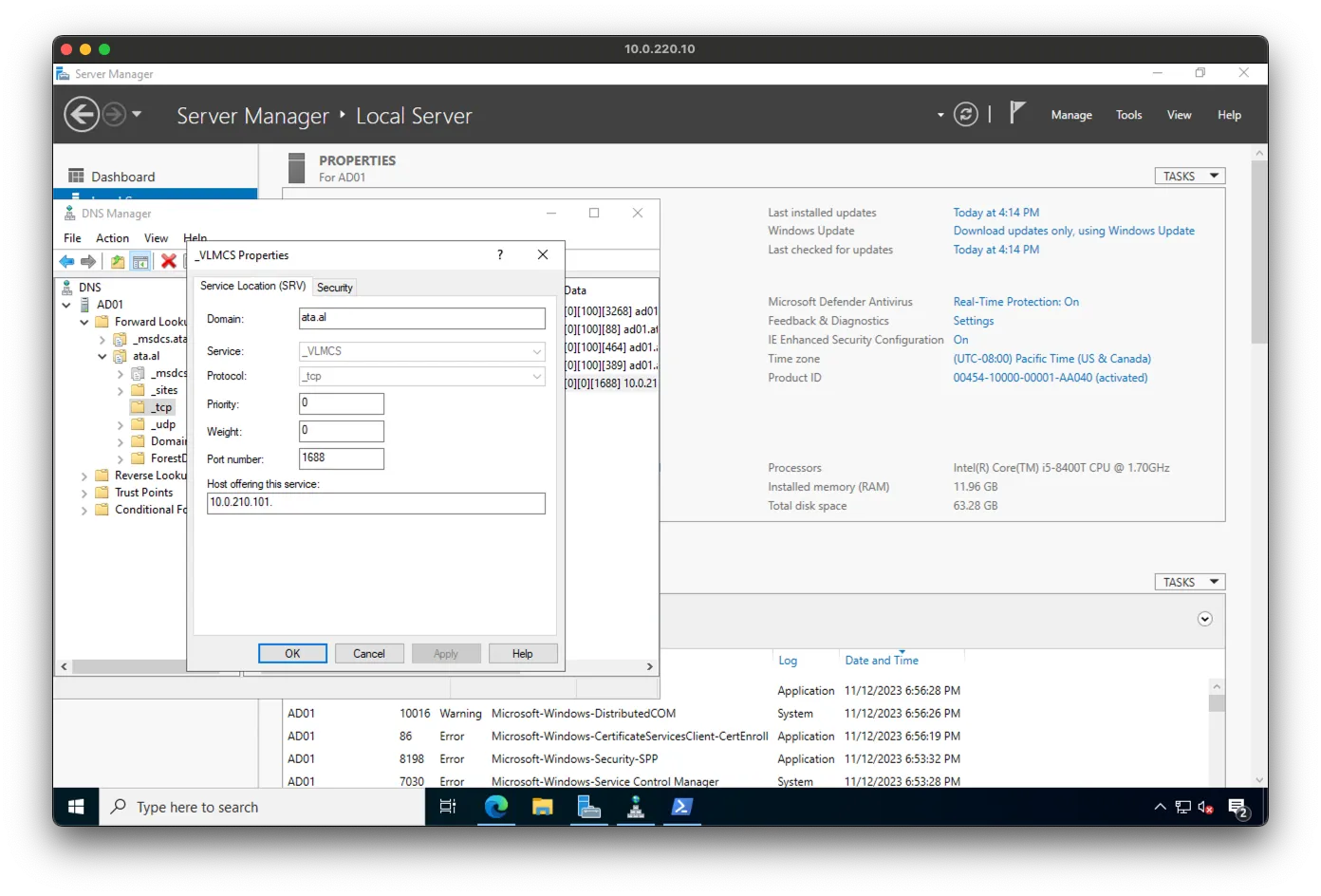Screen dimensions: 1321x896
Task: Click the Server Manager refresh icon
Action: (x=966, y=115)
